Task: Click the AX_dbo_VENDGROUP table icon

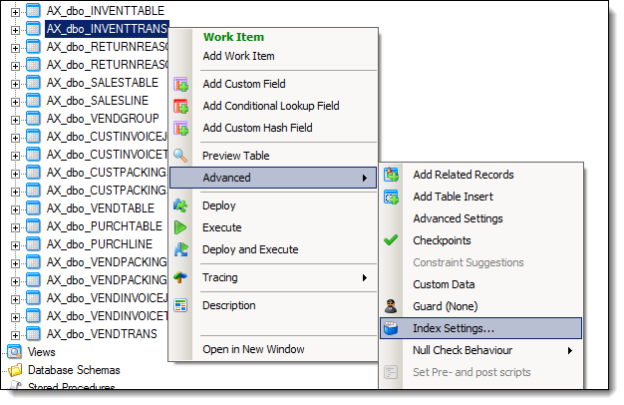Action: click(x=33, y=118)
